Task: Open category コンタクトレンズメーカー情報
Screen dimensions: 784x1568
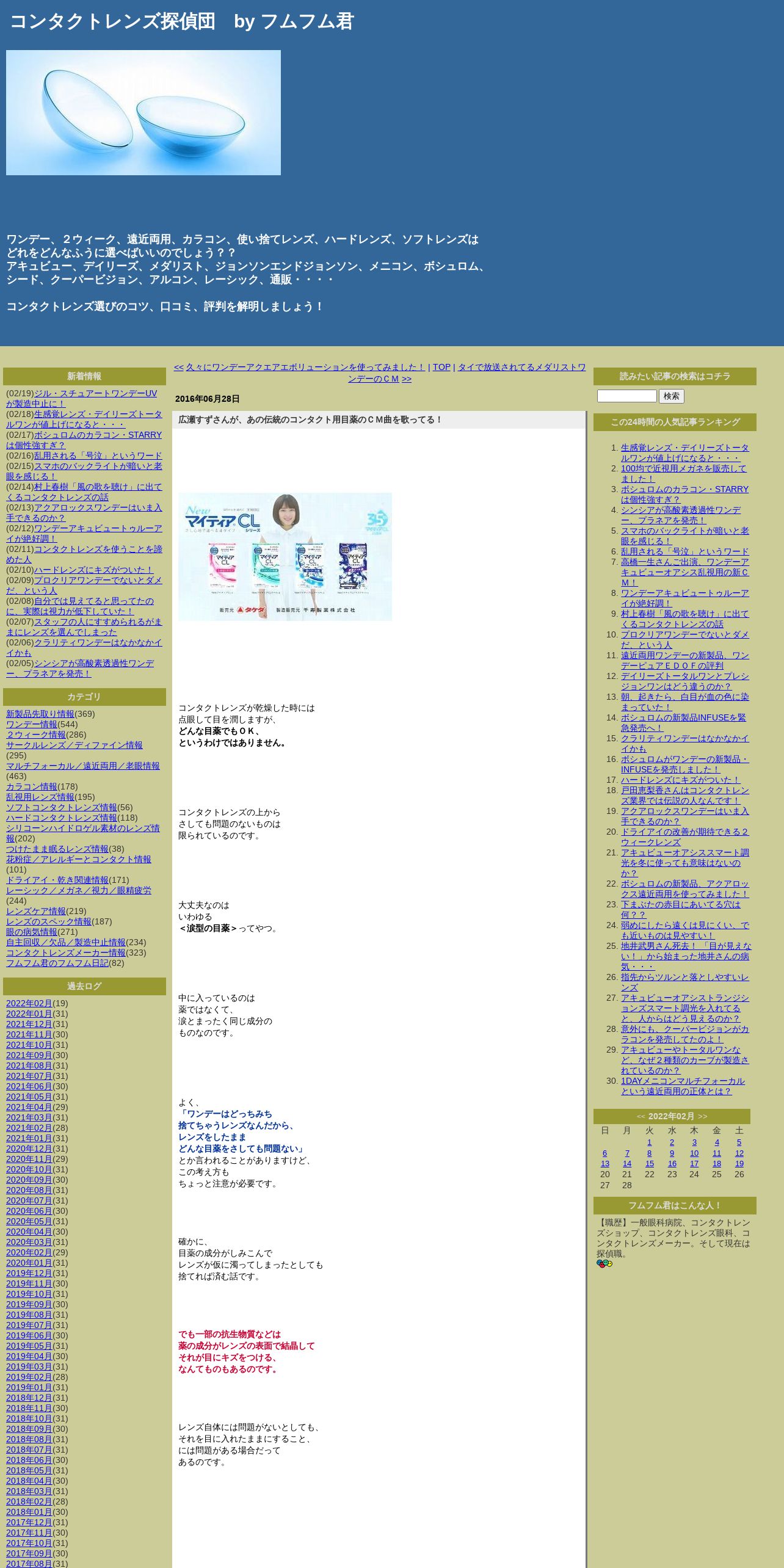Action: (x=66, y=953)
